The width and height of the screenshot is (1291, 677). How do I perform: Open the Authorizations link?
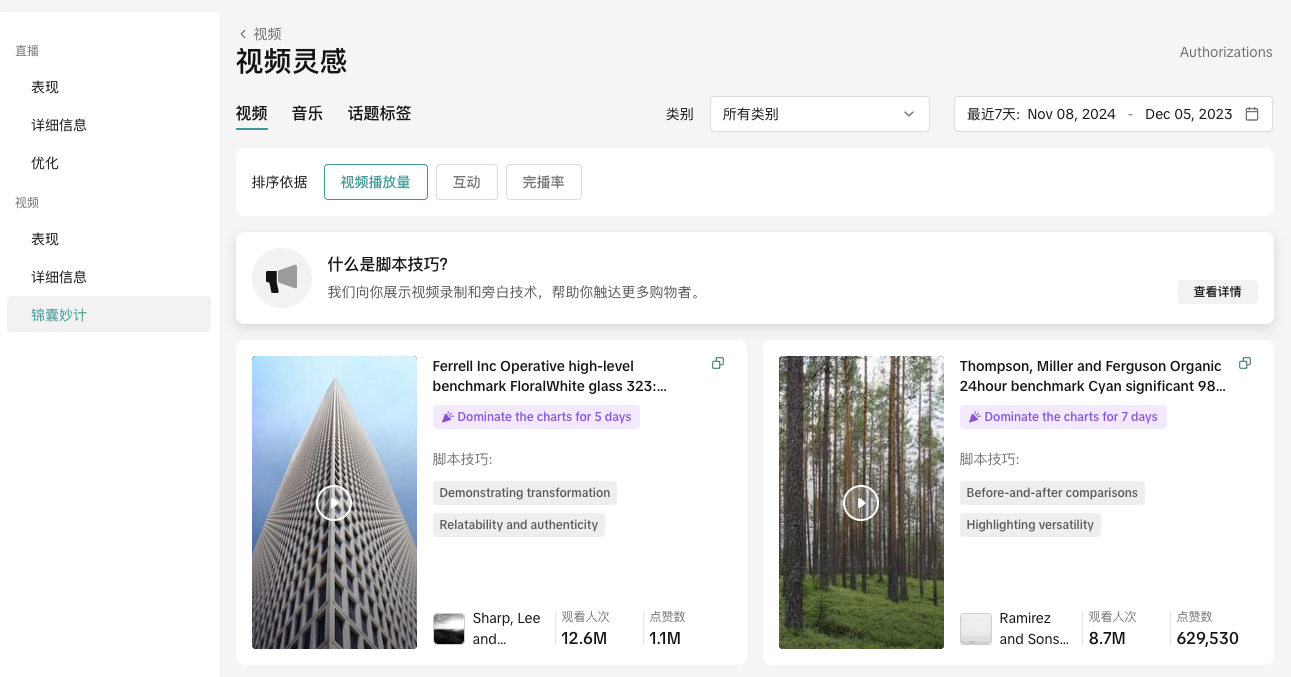(x=1225, y=52)
